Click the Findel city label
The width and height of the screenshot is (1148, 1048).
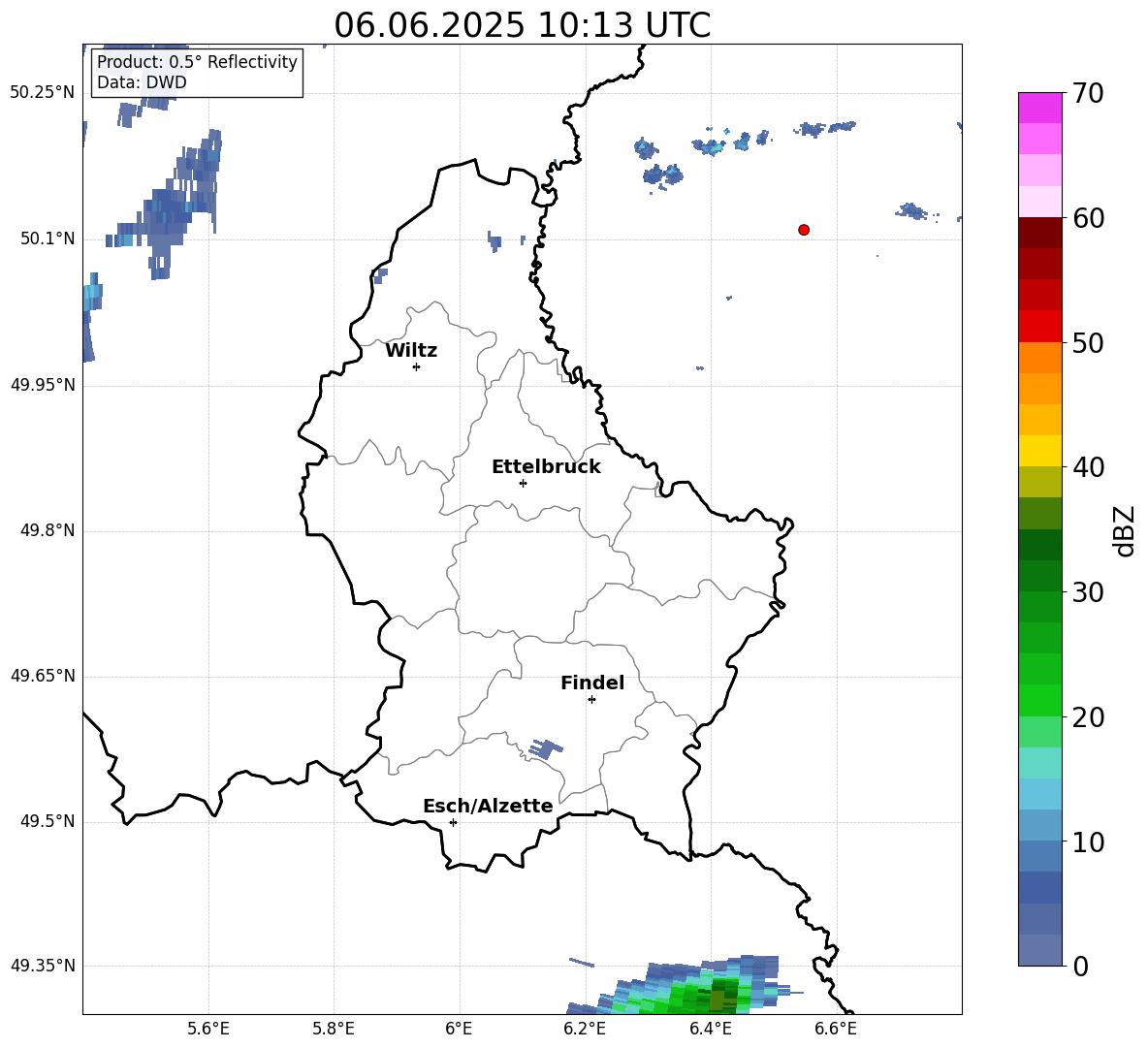[592, 683]
